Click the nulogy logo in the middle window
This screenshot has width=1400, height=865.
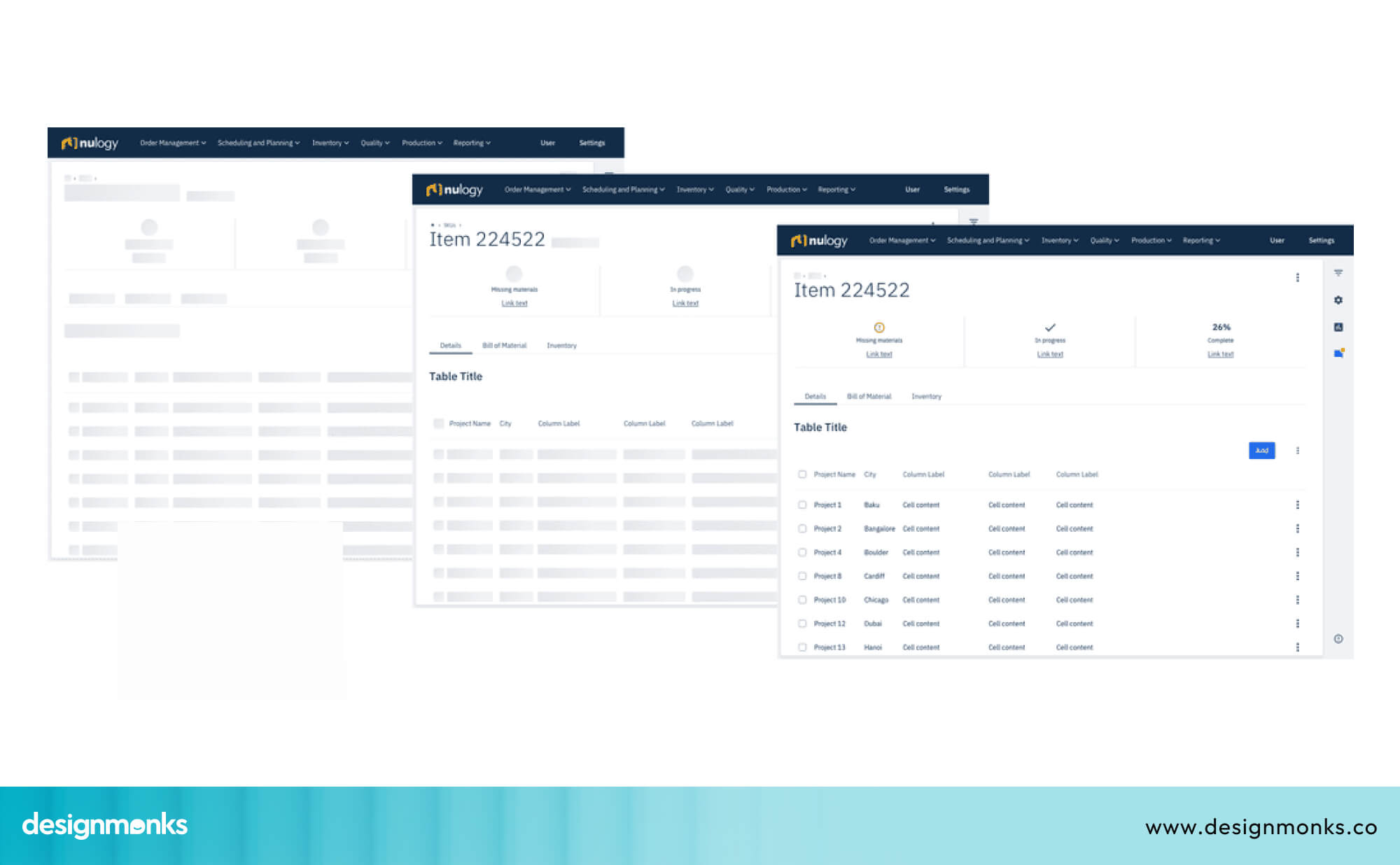tap(454, 190)
